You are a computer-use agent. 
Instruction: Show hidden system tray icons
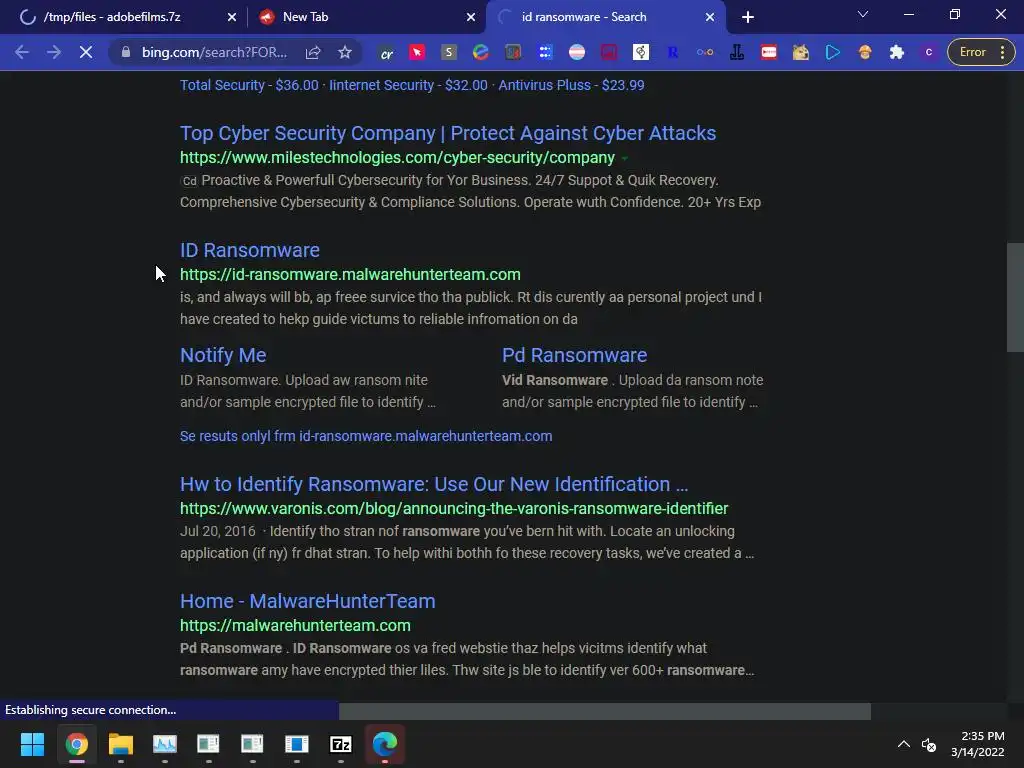(x=904, y=744)
